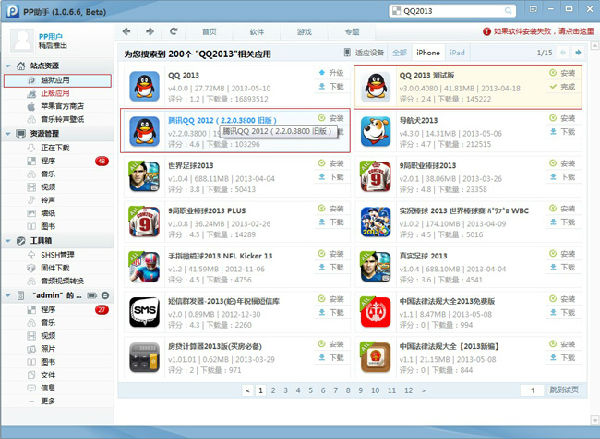Go to next results page arrow
600x439 pixels.
[x=578, y=52]
